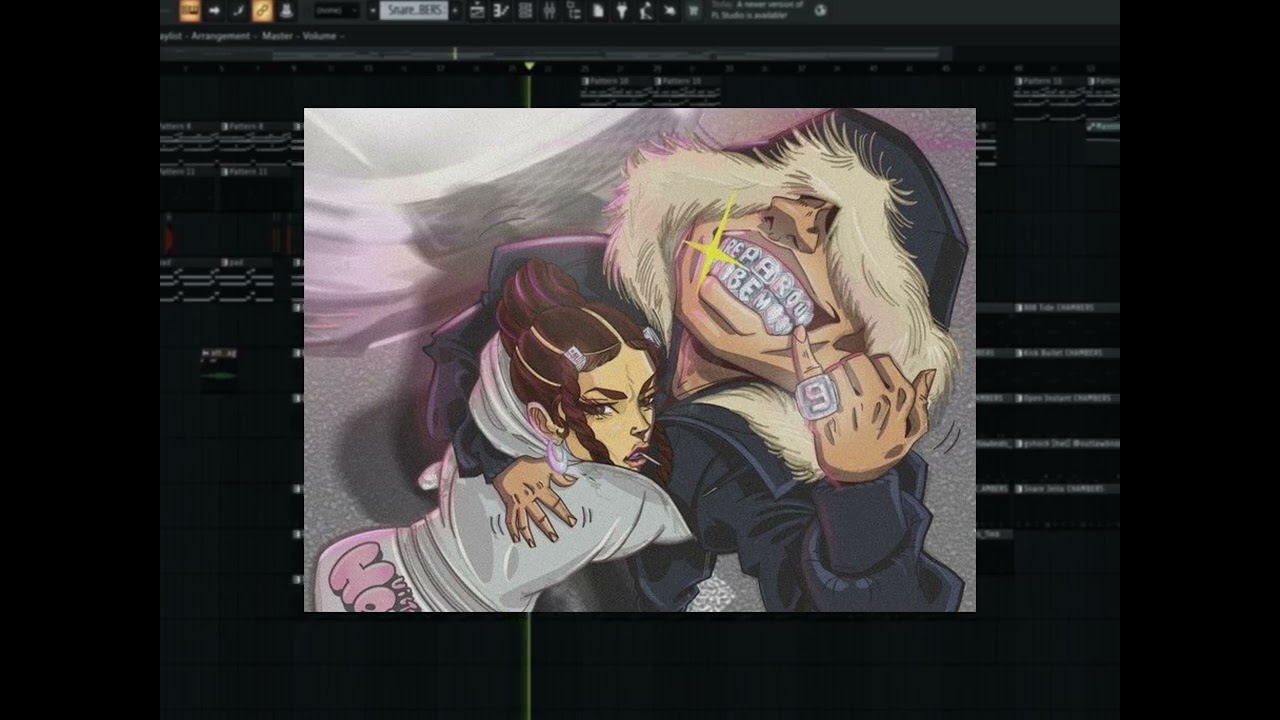Toggle typing keyboard to piano icon
Image resolution: width=1280 pixels, height=720 pixels.
point(190,10)
